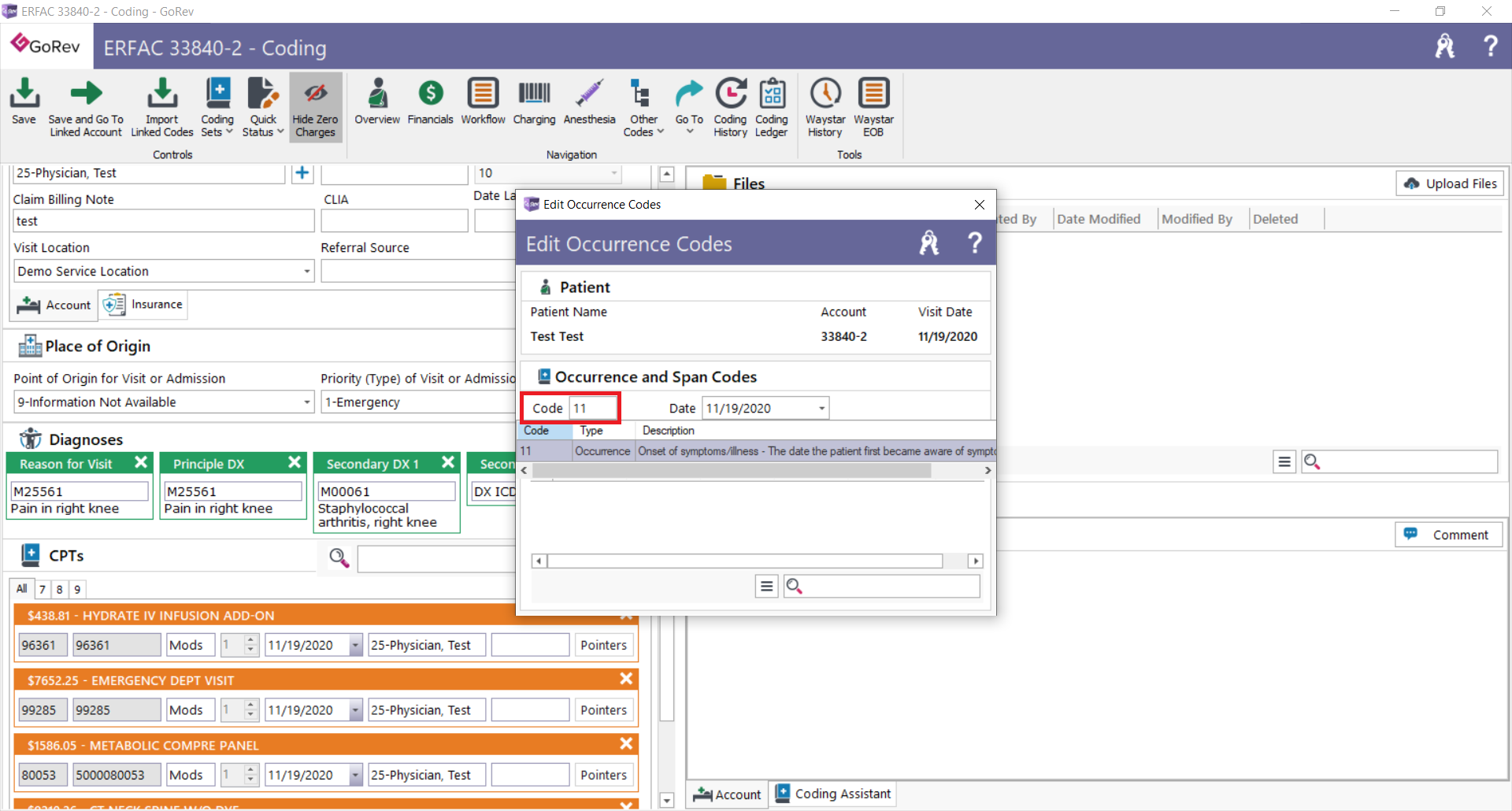Image resolution: width=1512 pixels, height=811 pixels.
Task: Open the Coding Ledger
Action: [772, 108]
